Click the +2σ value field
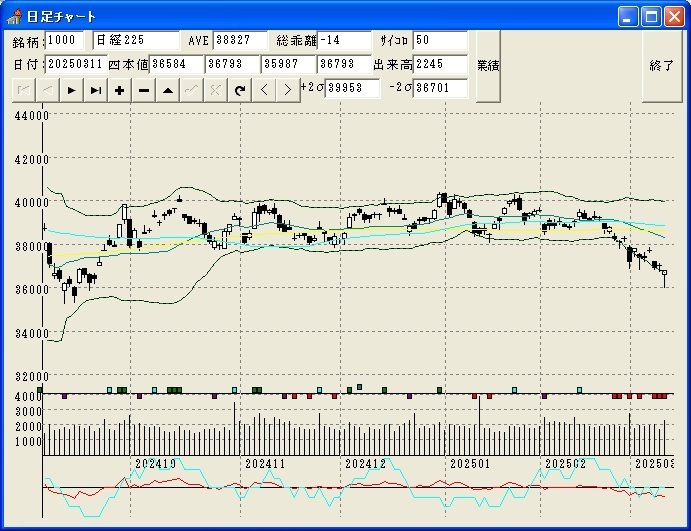Image resolution: width=691 pixels, height=531 pixels. 353,88
